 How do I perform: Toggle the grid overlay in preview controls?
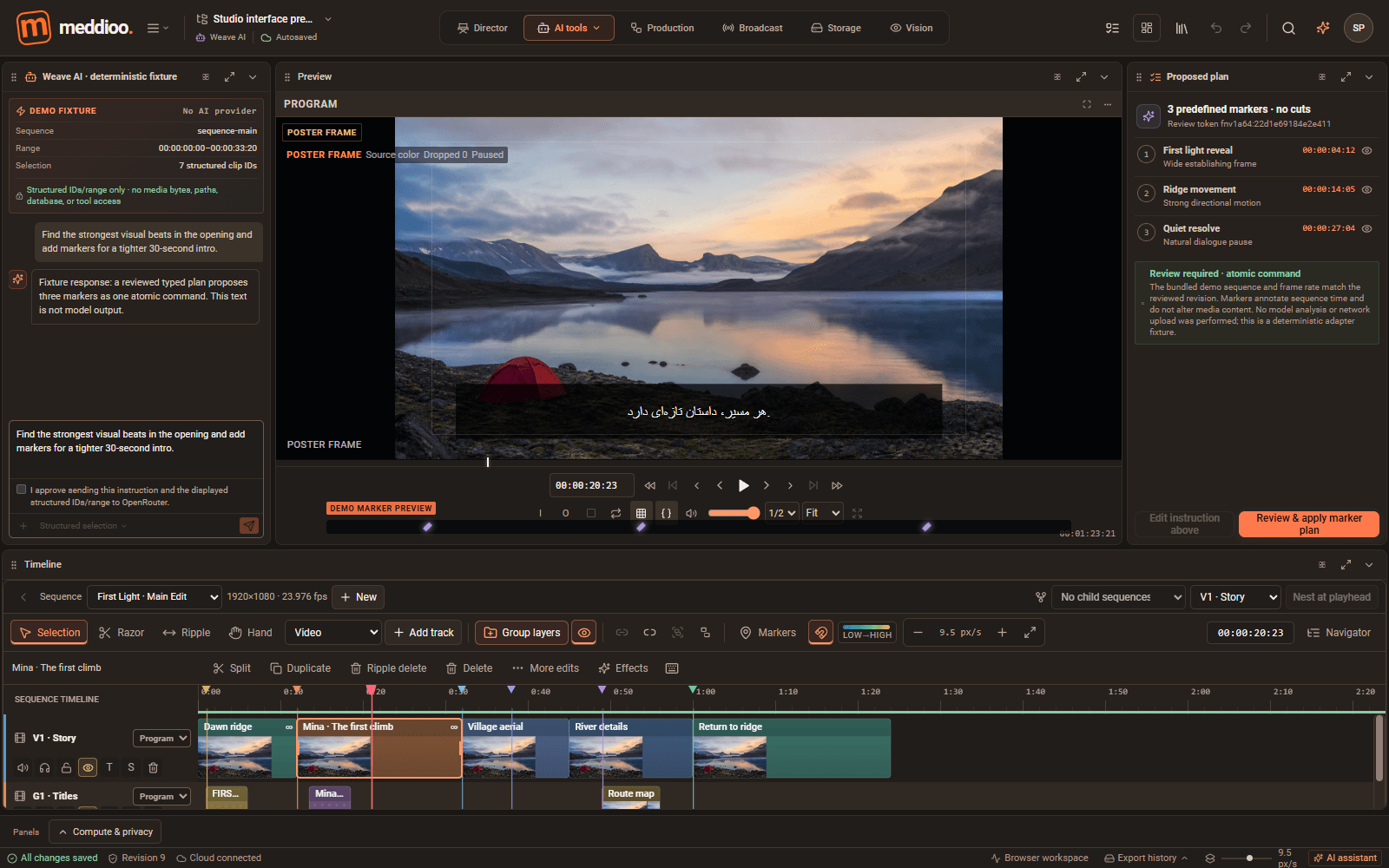(x=641, y=513)
